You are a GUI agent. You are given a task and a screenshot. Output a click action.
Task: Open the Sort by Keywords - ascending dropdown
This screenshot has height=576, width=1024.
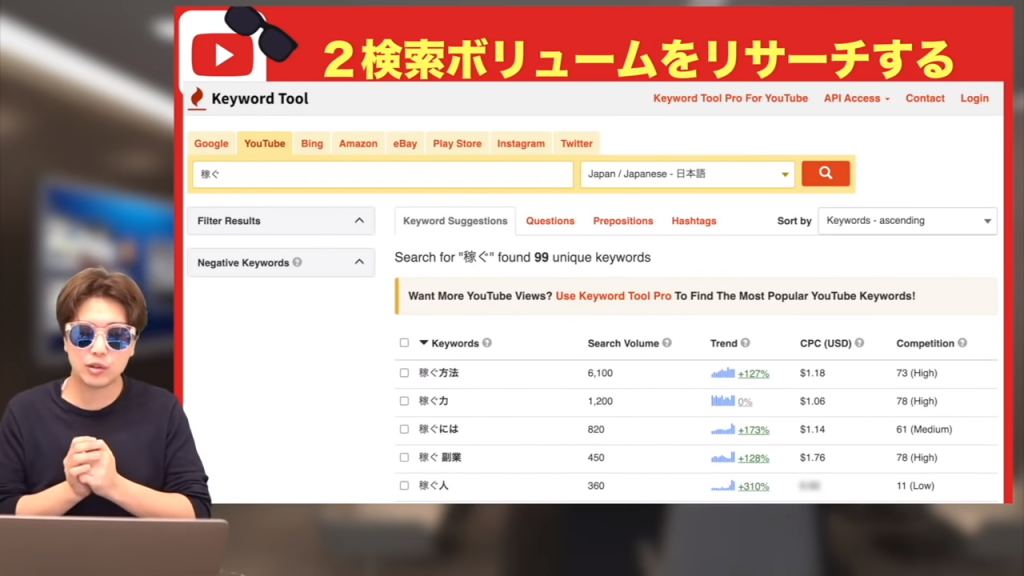pos(907,221)
